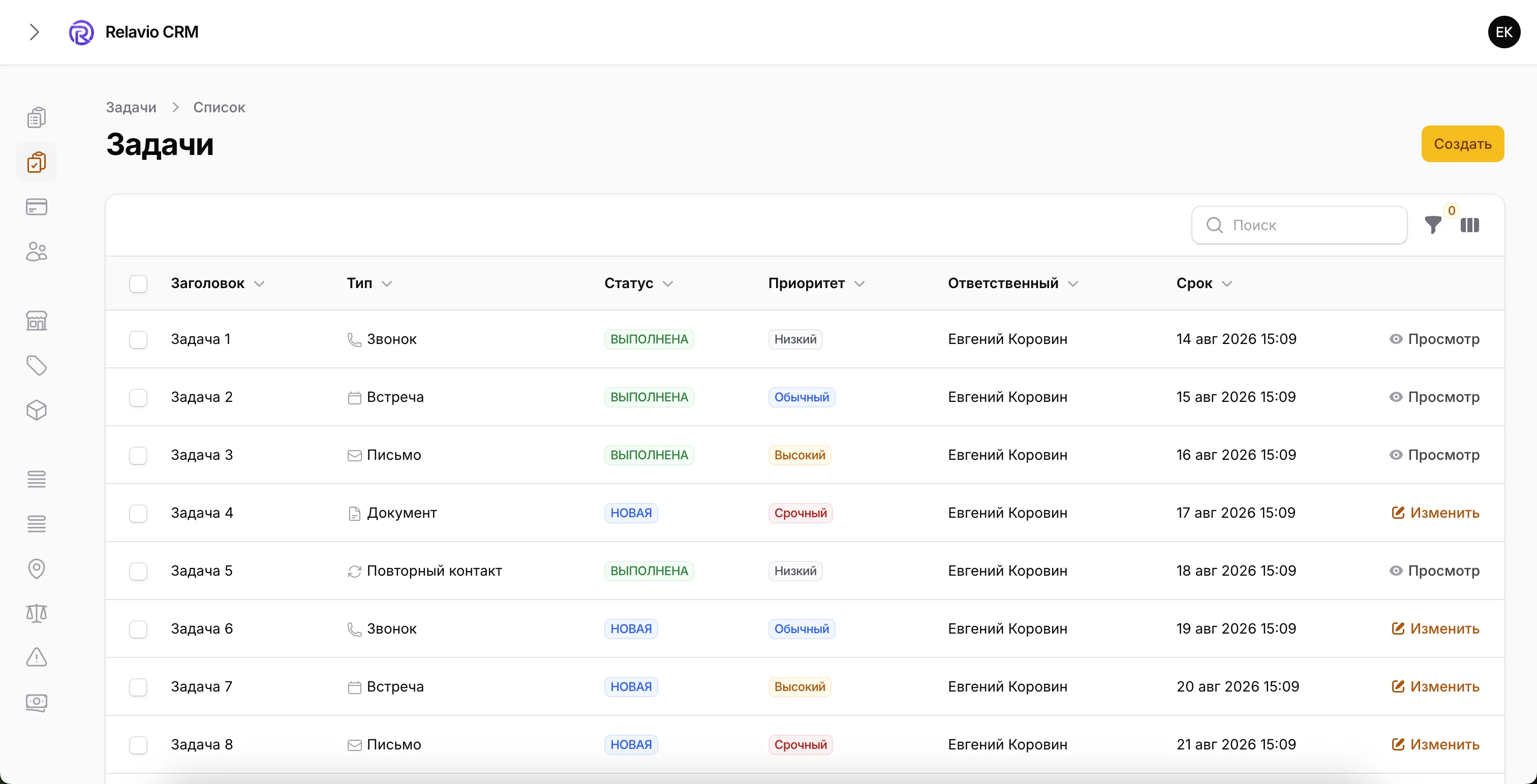Viewport: 1537px width, 784px height.
Task: Click Изменить for Задача 4
Action: pyautogui.click(x=1435, y=513)
